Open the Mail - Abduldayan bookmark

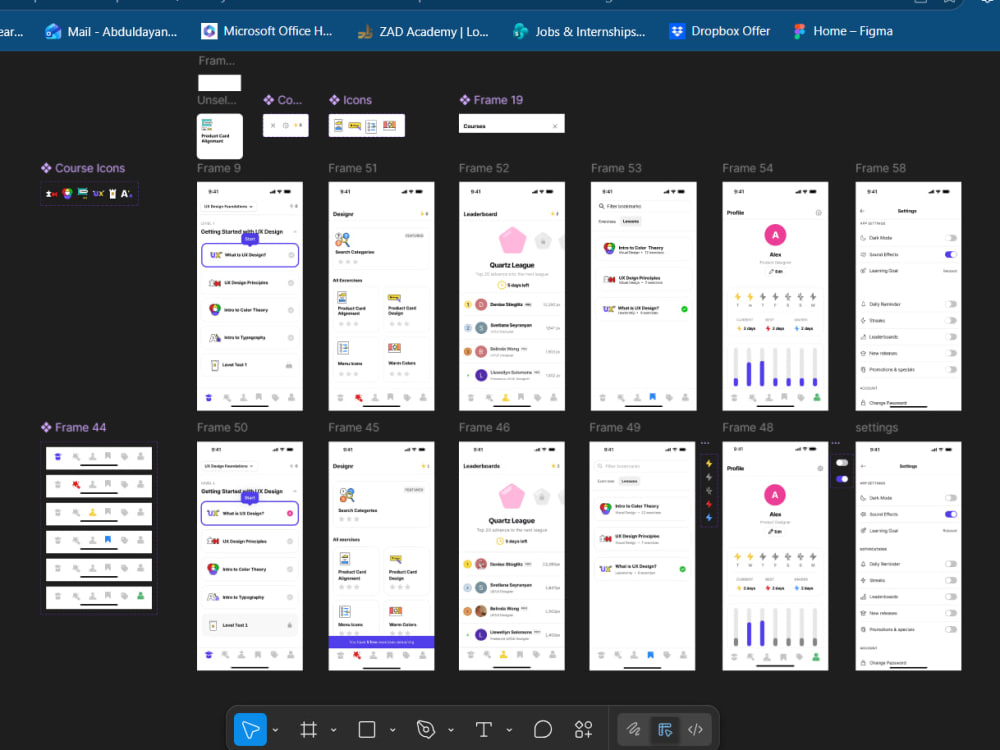tap(111, 31)
